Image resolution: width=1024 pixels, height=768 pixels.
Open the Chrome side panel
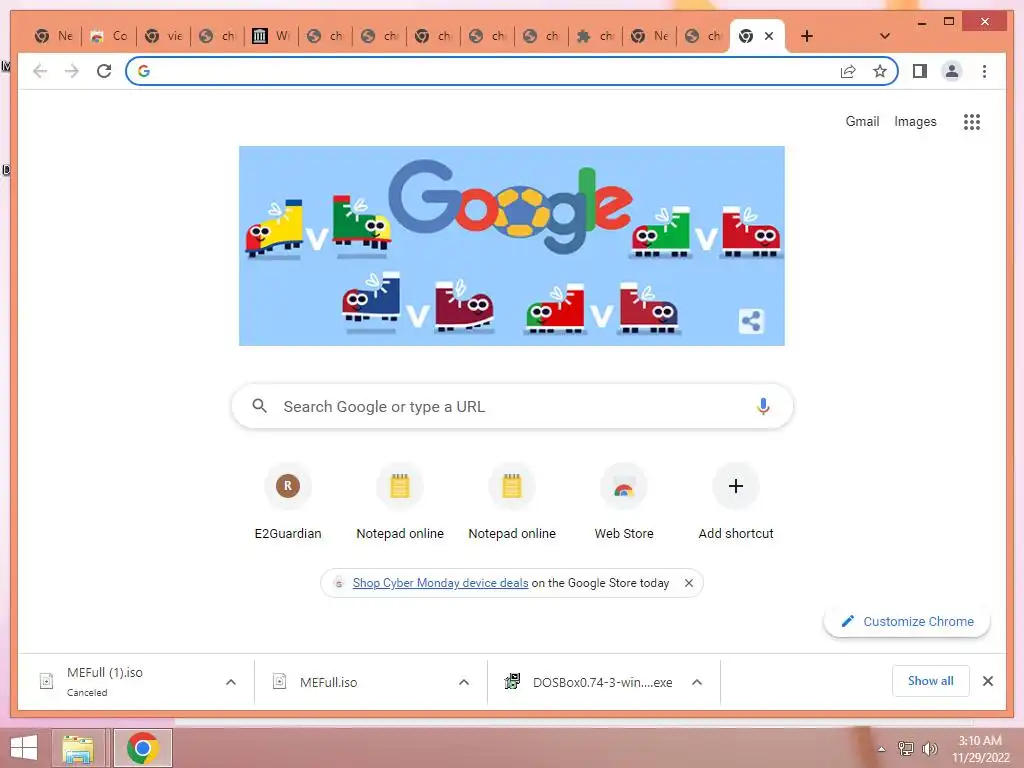pos(920,71)
